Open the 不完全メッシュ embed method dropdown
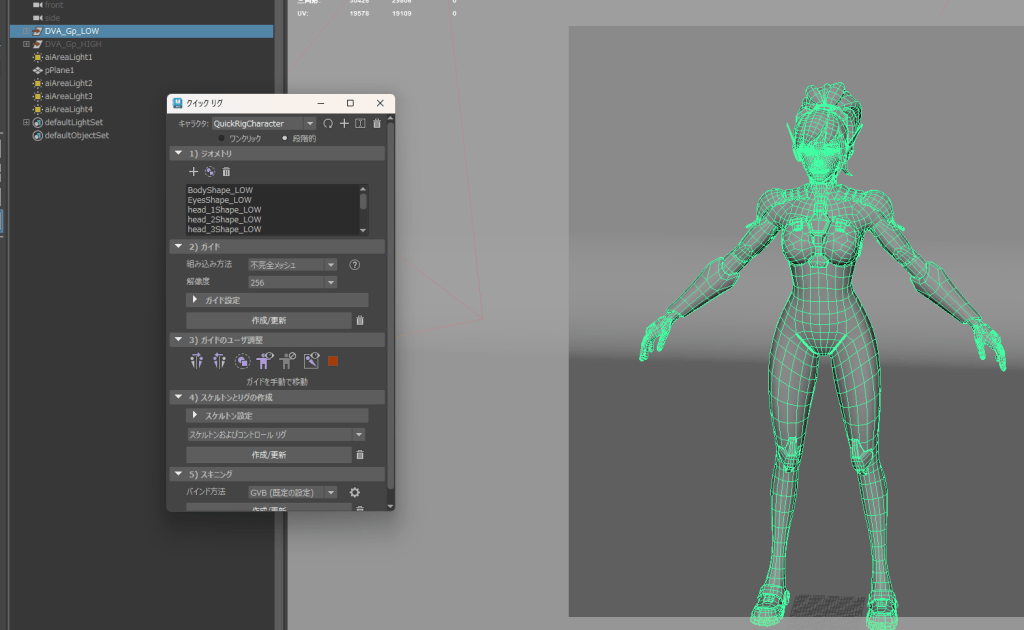The image size is (1024, 630). 292,265
